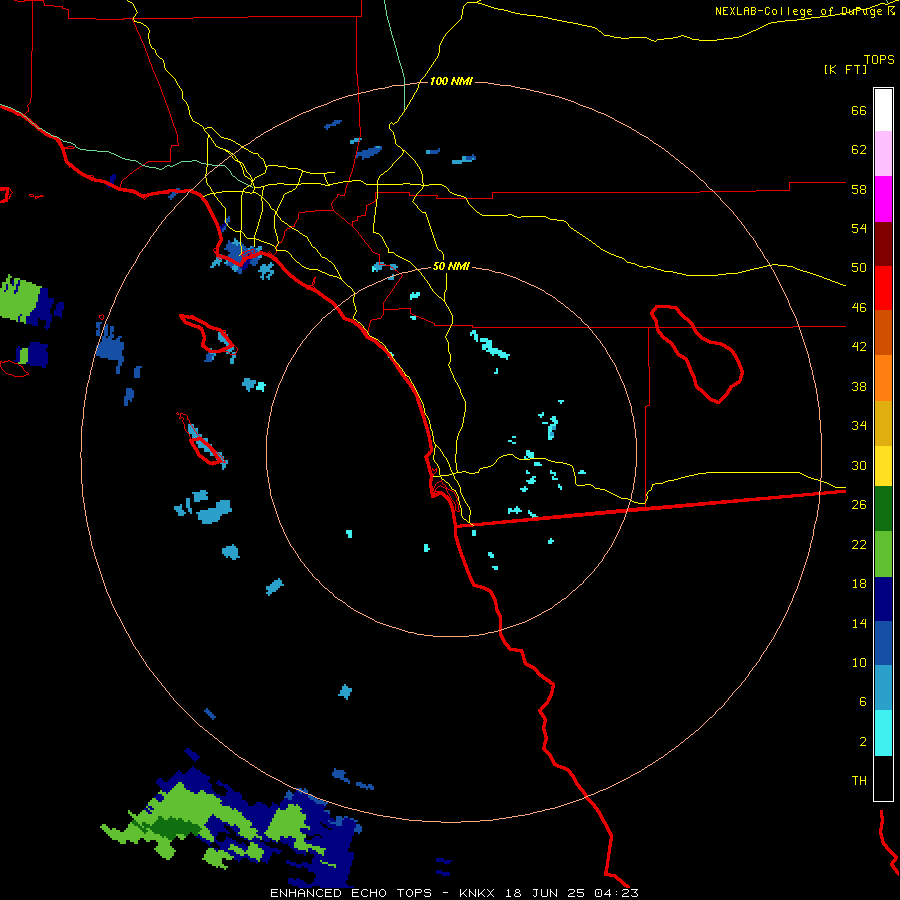Select the light blue swatch beside label 6
Viewport: 900px width, 900px height.
[x=883, y=688]
